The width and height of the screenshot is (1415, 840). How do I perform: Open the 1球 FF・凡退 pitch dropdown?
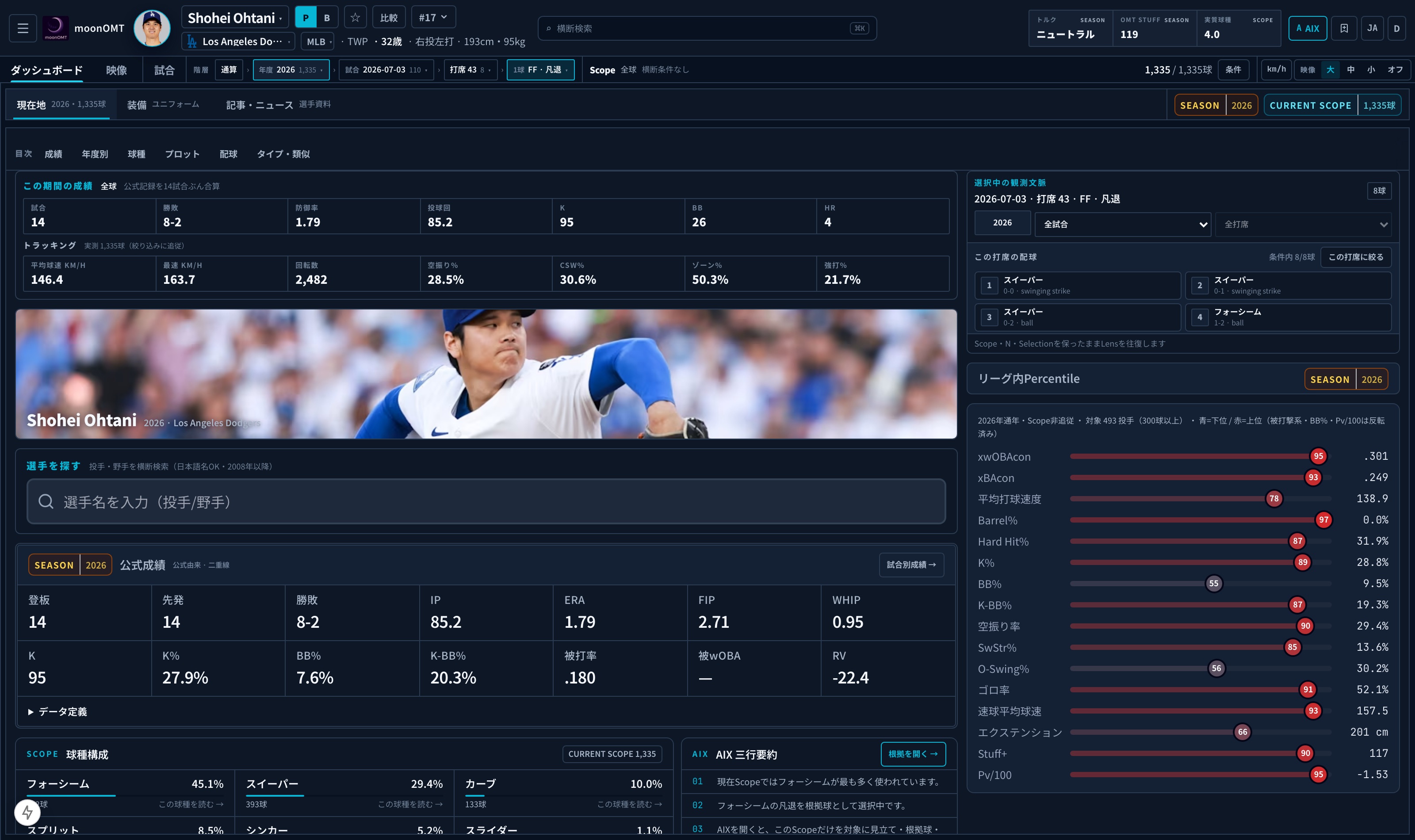point(540,69)
